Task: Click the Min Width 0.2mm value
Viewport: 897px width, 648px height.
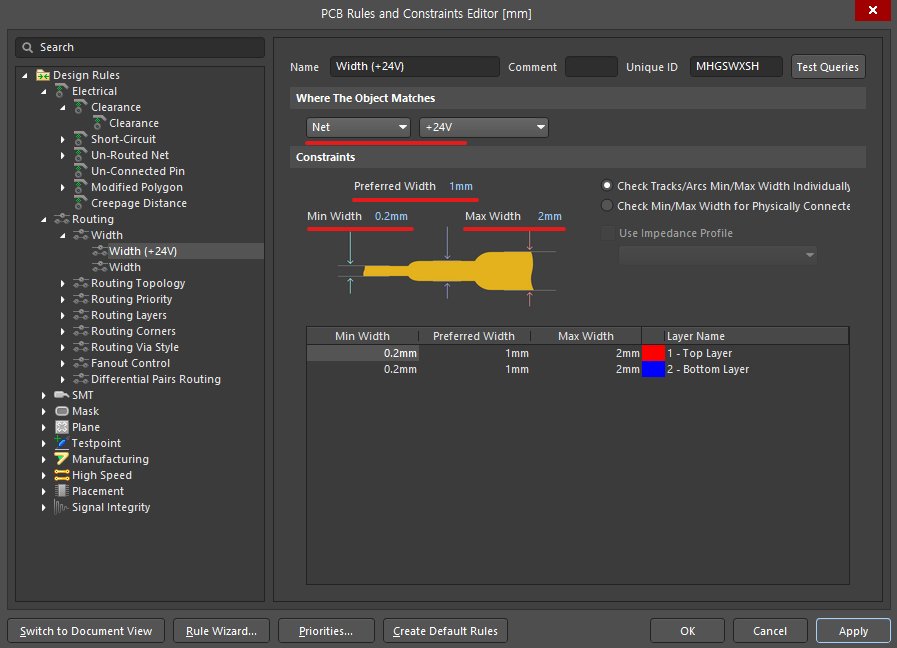Action: coord(391,216)
